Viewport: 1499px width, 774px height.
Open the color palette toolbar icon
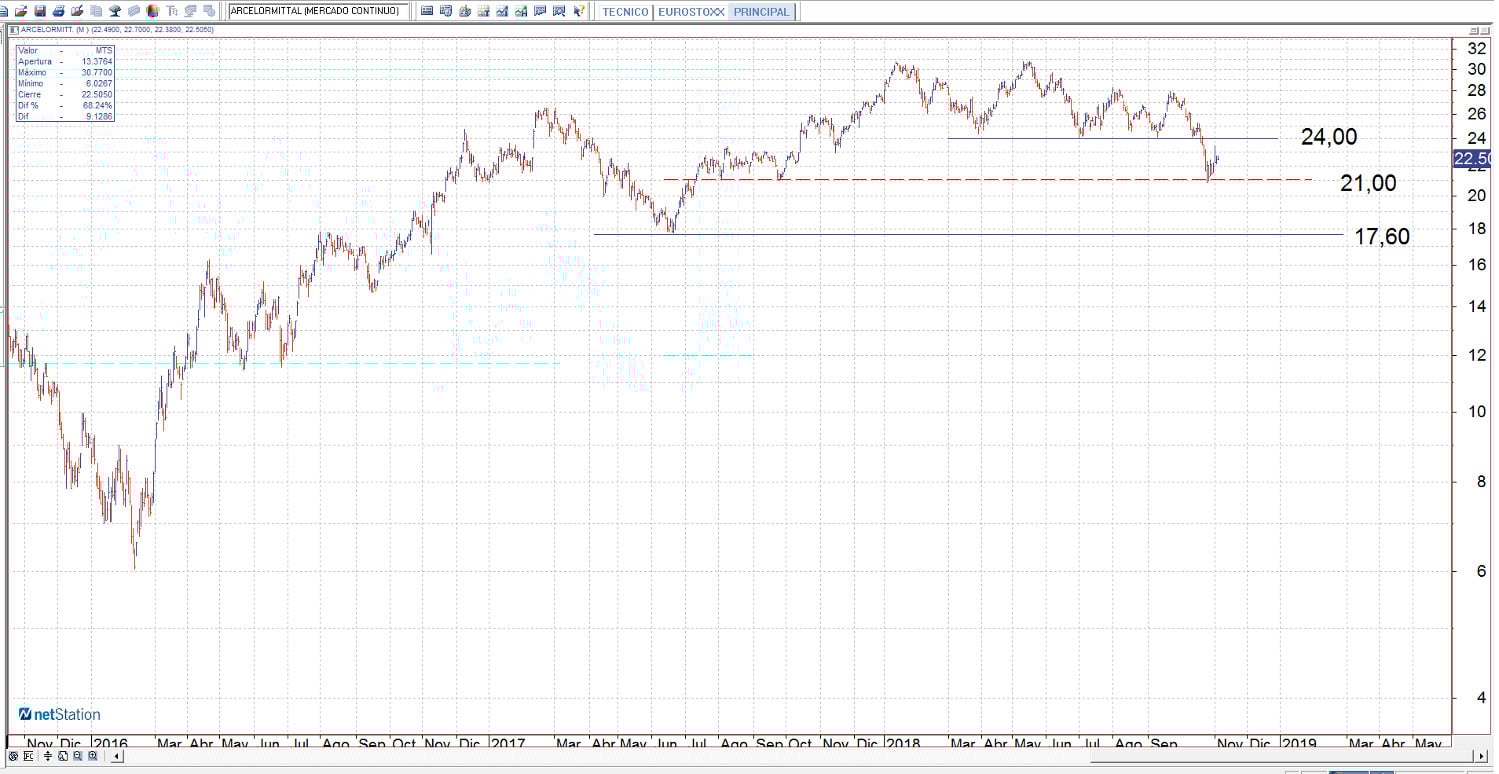(152, 11)
